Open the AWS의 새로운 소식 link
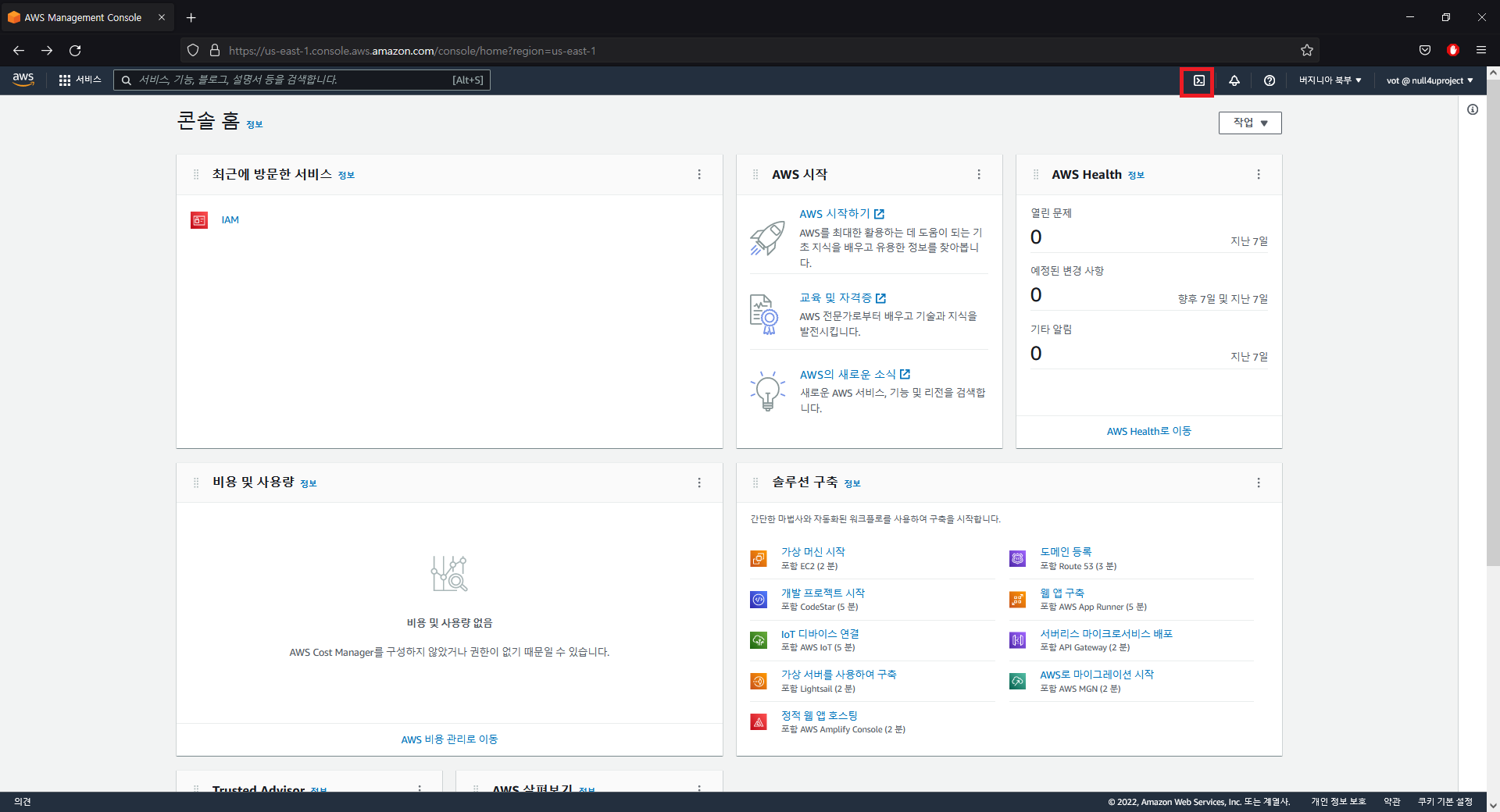Screen dimensions: 1500x812 tap(855, 375)
